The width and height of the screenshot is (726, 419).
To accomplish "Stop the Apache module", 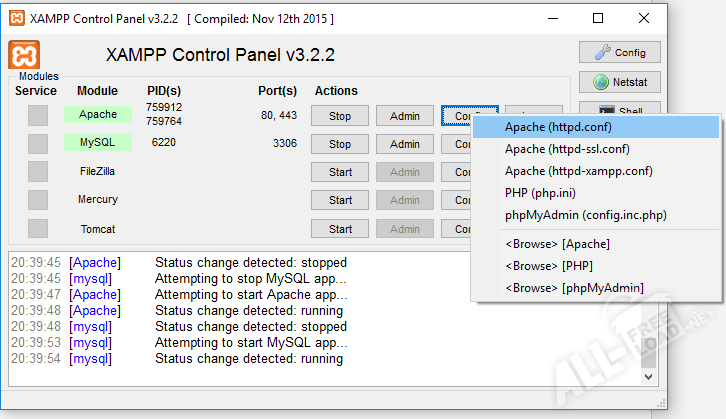I will (x=340, y=116).
